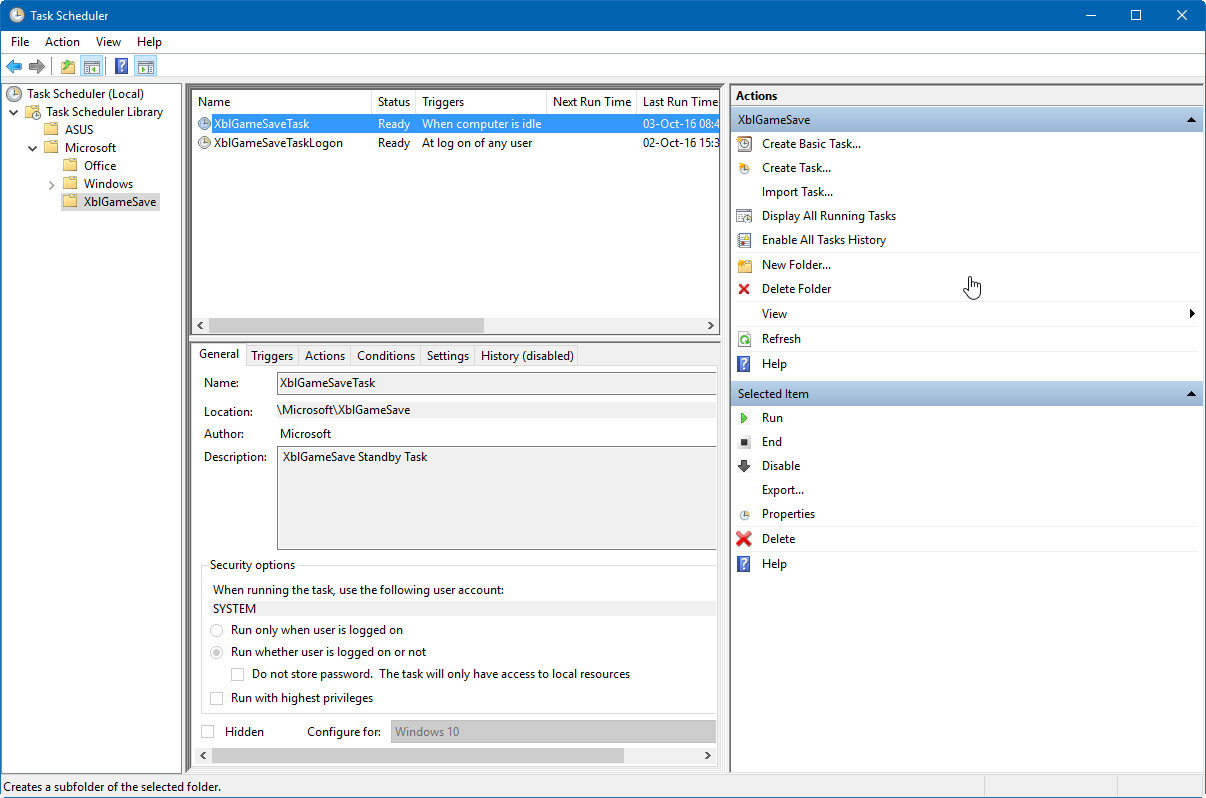Click the red X Delete Folder icon
The image size is (1206, 798).
pyautogui.click(x=744, y=289)
